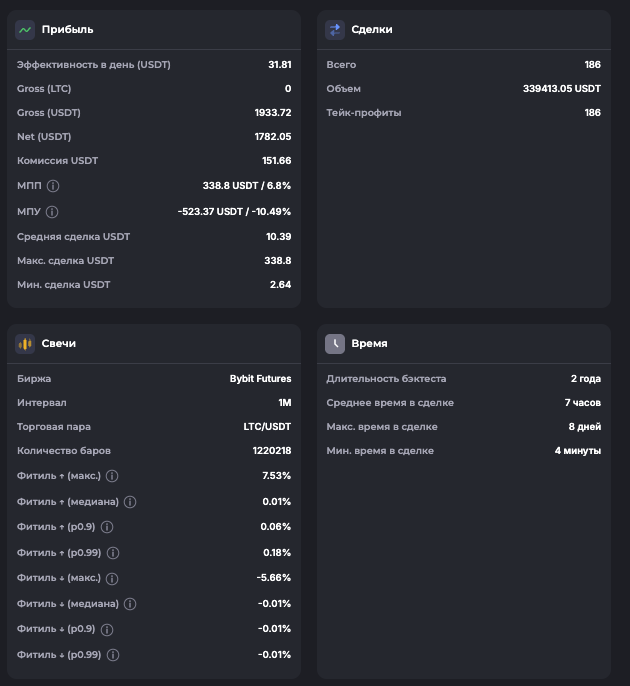Click the Сделки arrows icon

(335, 30)
